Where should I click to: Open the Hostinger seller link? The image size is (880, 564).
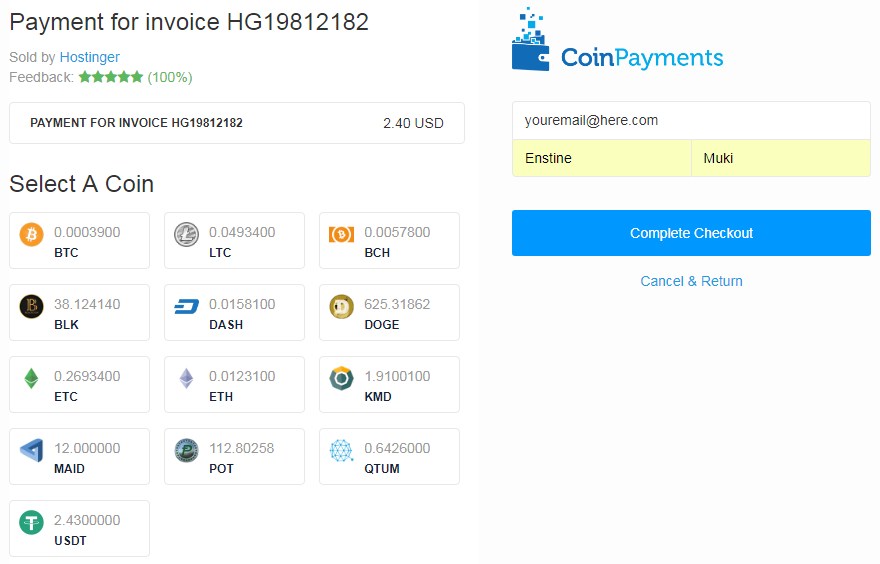tap(89, 57)
